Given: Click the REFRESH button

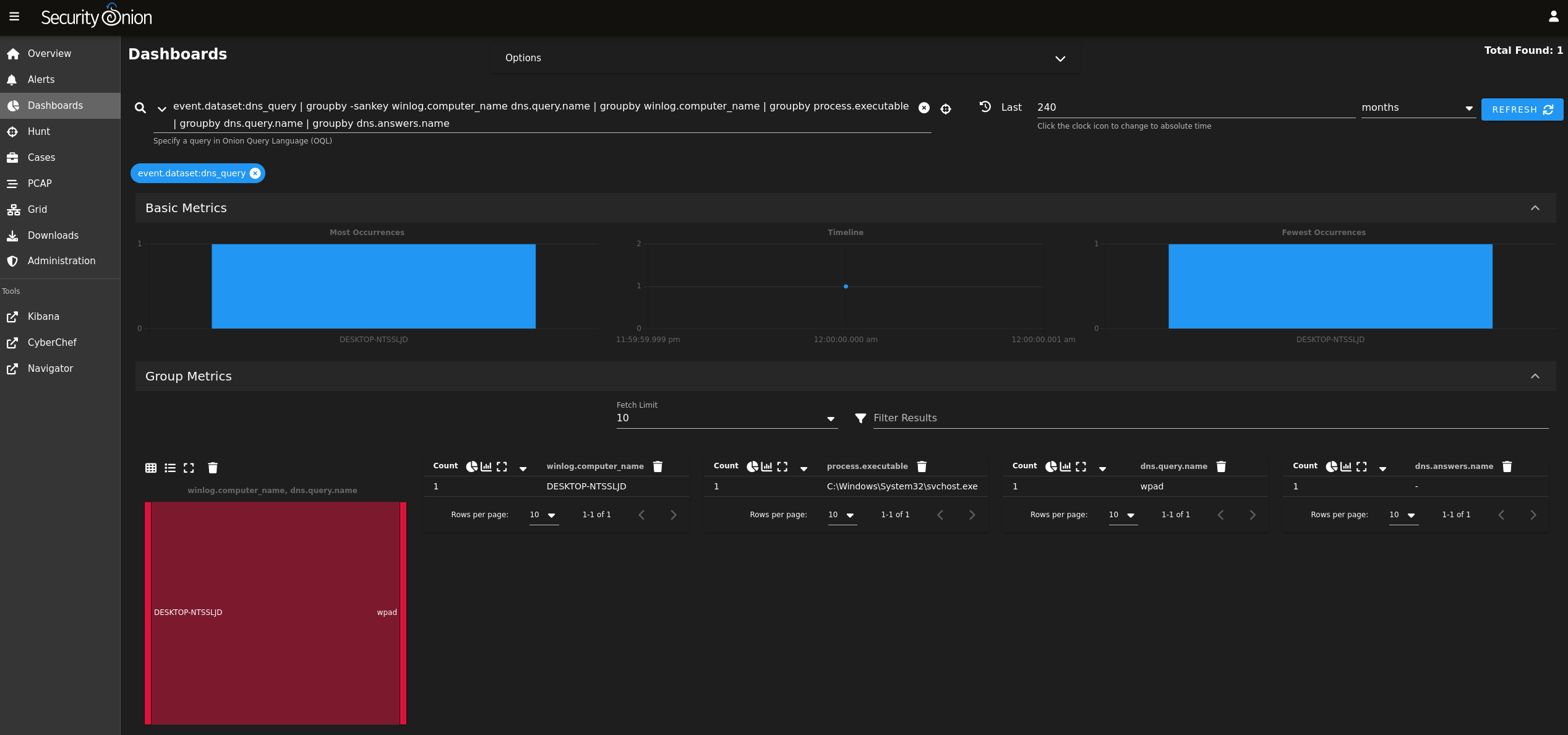Looking at the screenshot, I should point(1522,110).
